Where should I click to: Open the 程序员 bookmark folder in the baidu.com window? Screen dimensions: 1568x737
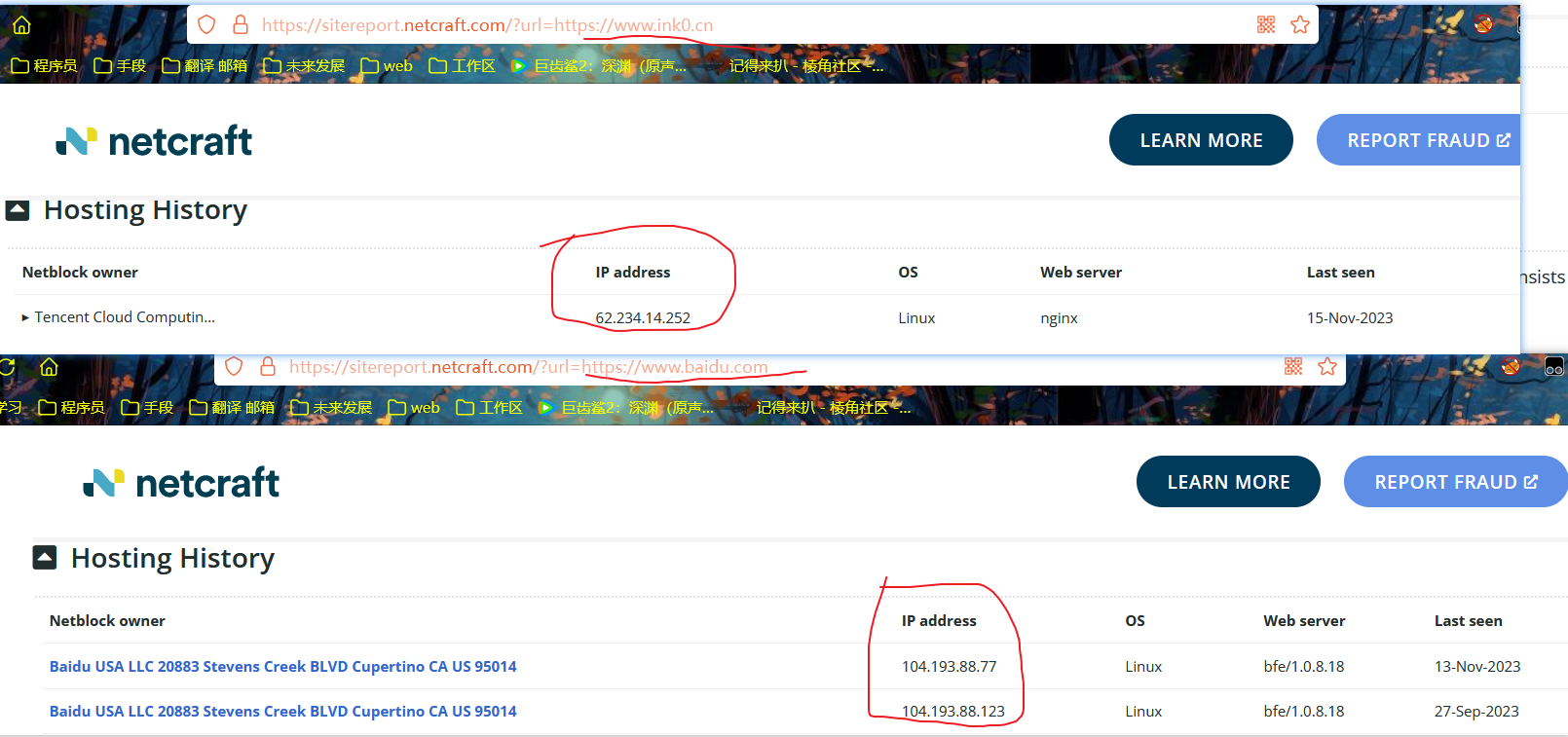coord(71,407)
